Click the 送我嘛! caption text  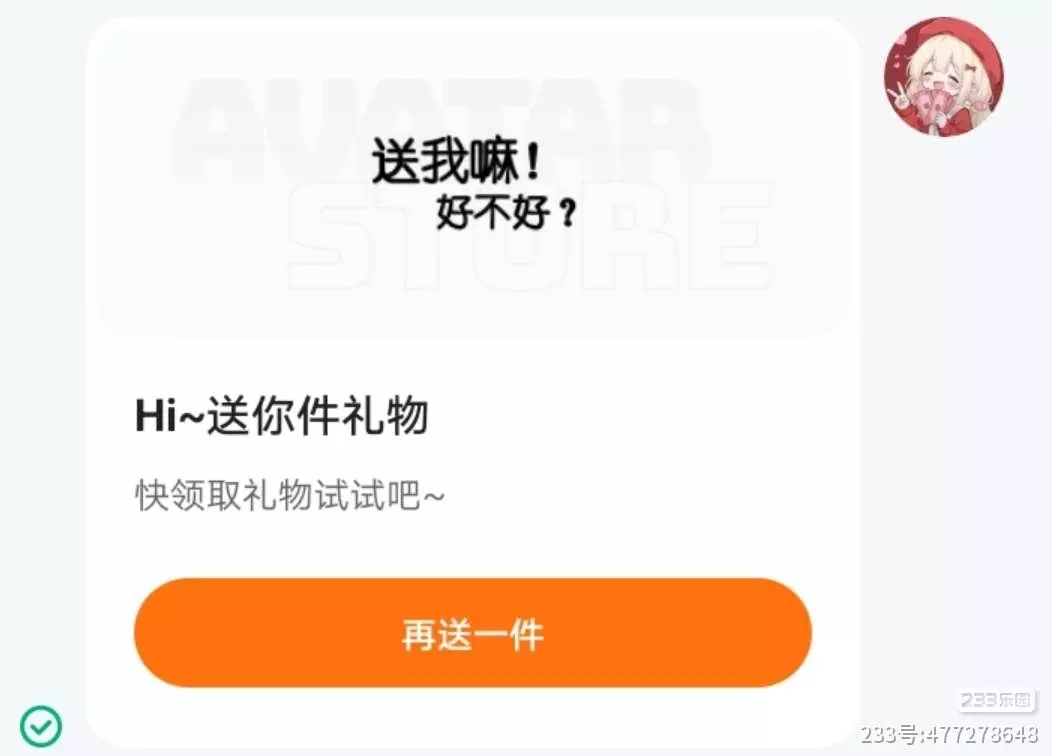point(456,160)
